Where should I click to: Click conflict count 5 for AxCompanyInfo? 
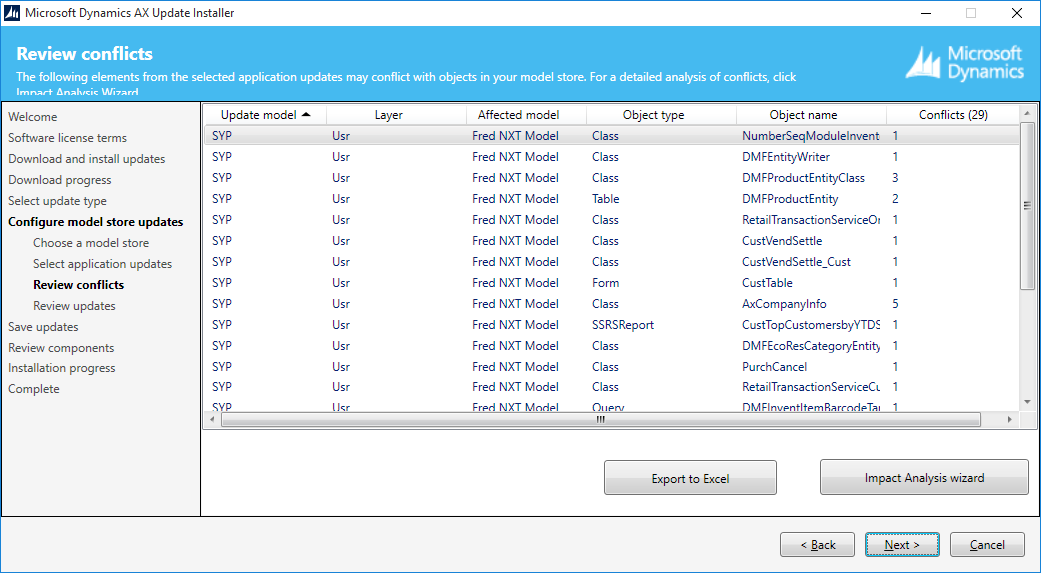(896, 303)
